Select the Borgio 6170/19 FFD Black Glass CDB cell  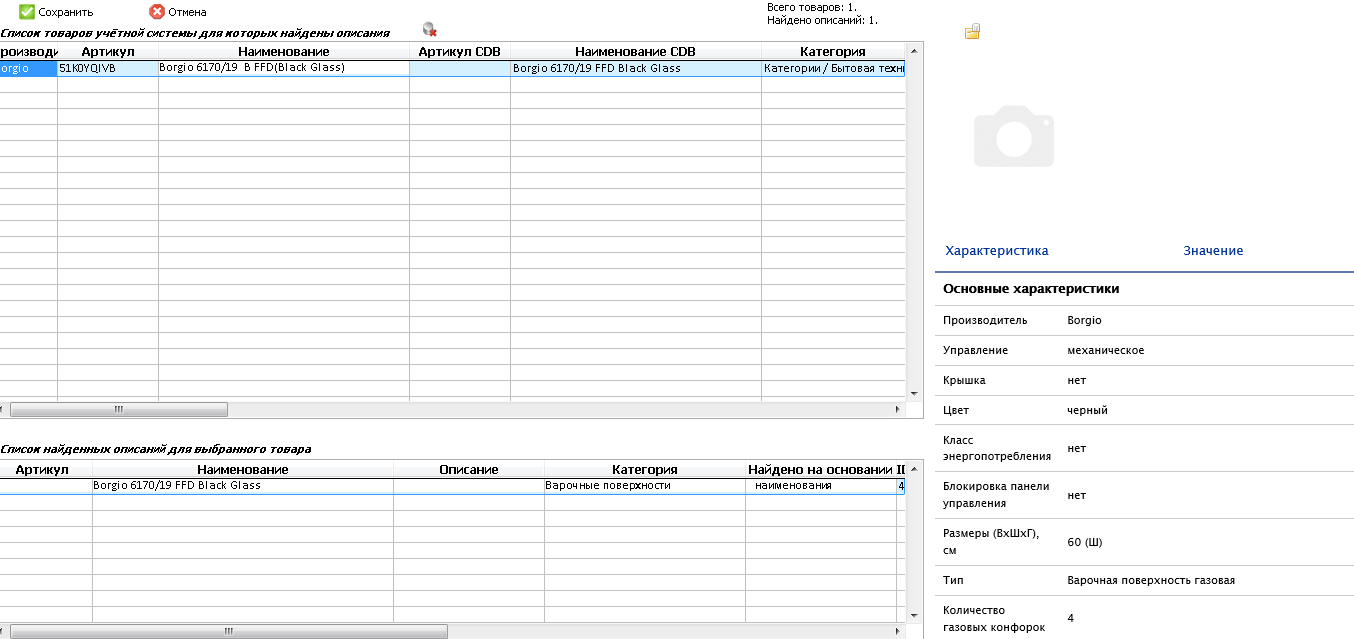click(636, 69)
